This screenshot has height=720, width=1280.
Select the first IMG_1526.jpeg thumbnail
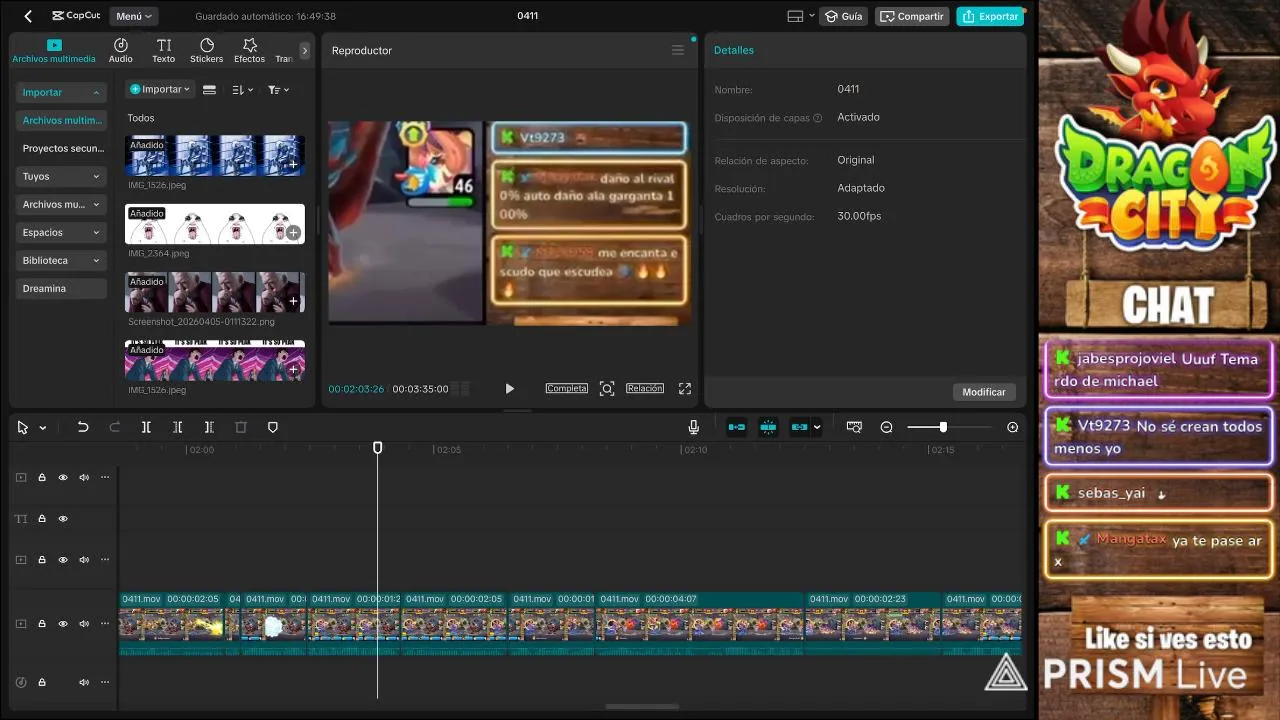point(214,156)
